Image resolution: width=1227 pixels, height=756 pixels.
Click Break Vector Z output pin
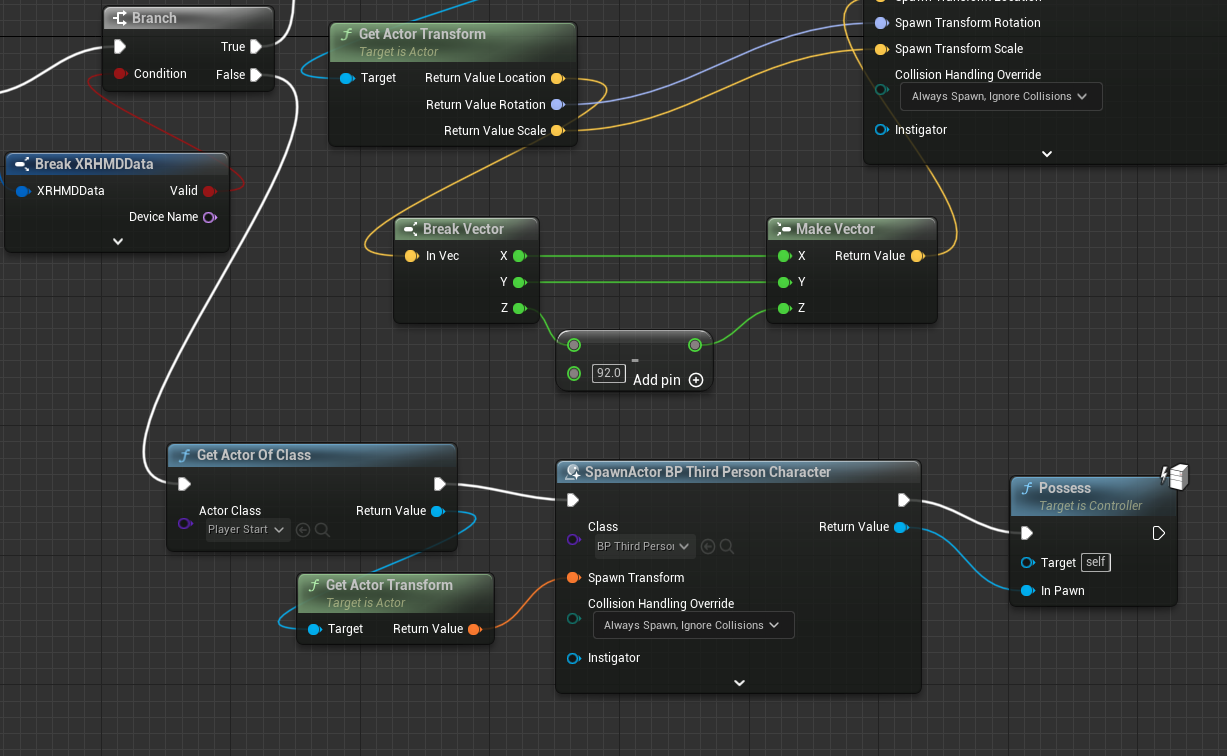pos(519,308)
